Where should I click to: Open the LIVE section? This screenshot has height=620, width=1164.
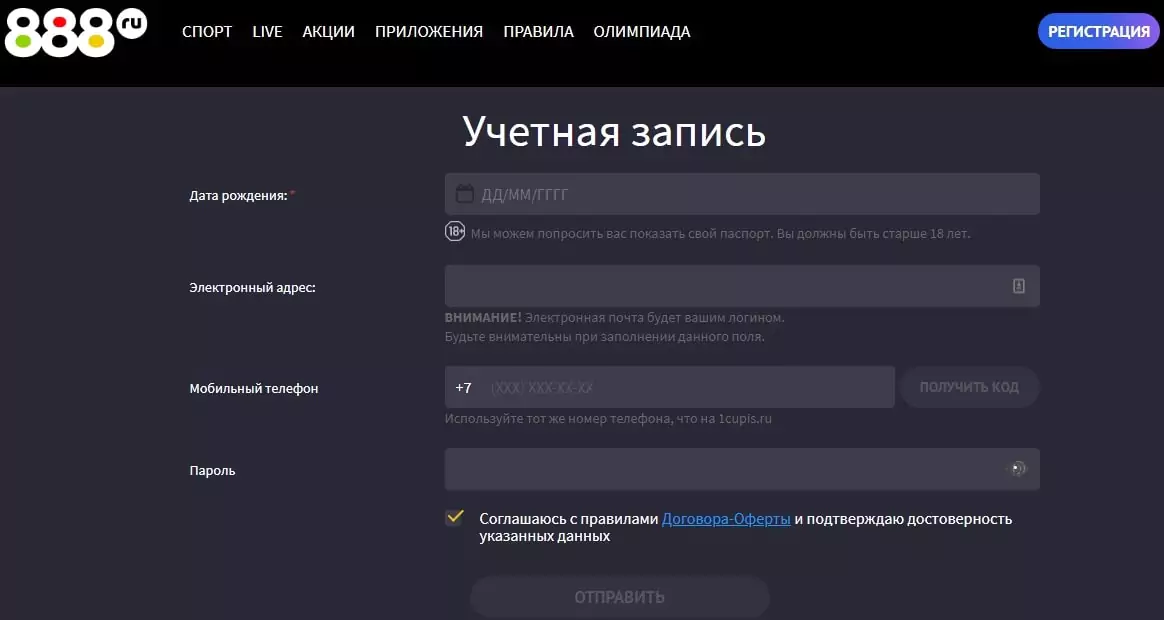(267, 32)
